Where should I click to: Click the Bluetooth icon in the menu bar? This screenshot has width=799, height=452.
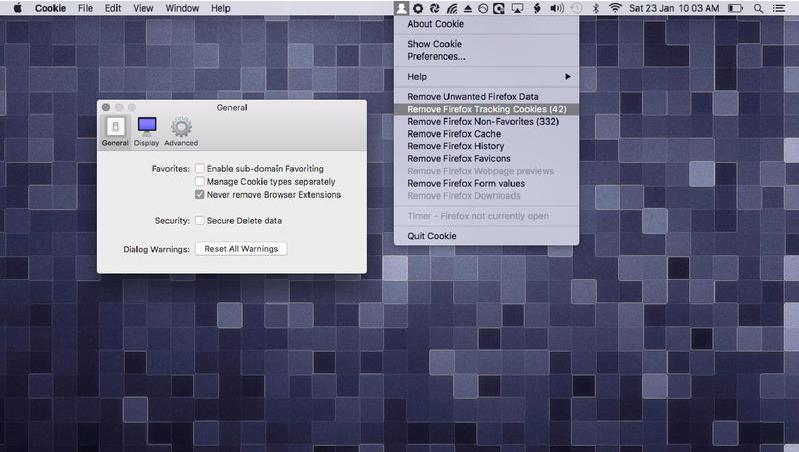tap(596, 8)
